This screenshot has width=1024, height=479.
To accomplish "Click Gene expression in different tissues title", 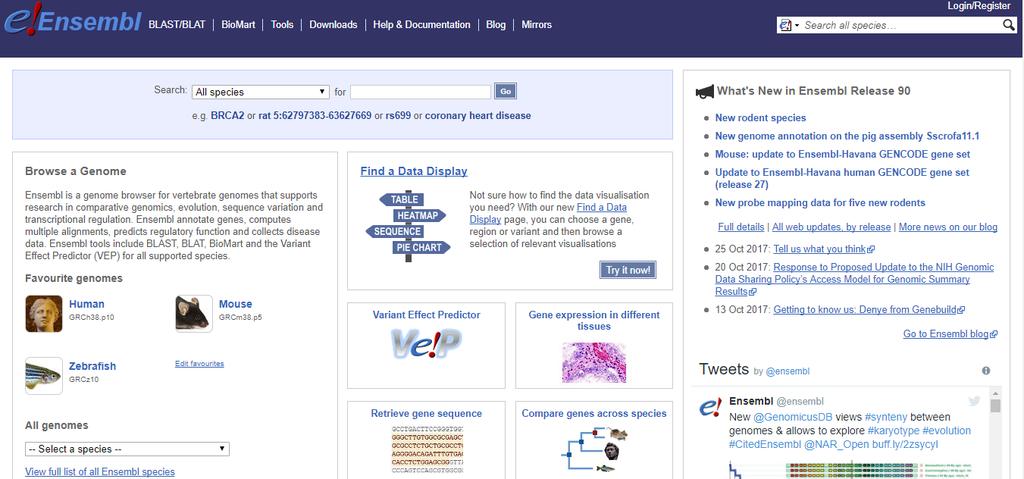I will point(594,320).
